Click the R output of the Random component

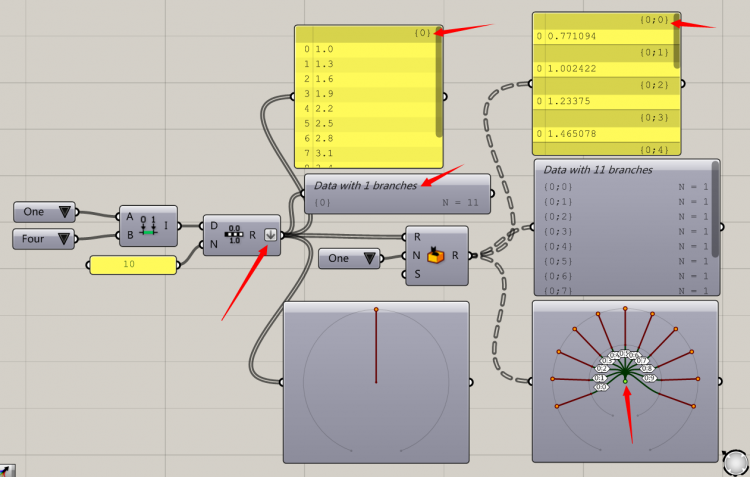[455, 255]
